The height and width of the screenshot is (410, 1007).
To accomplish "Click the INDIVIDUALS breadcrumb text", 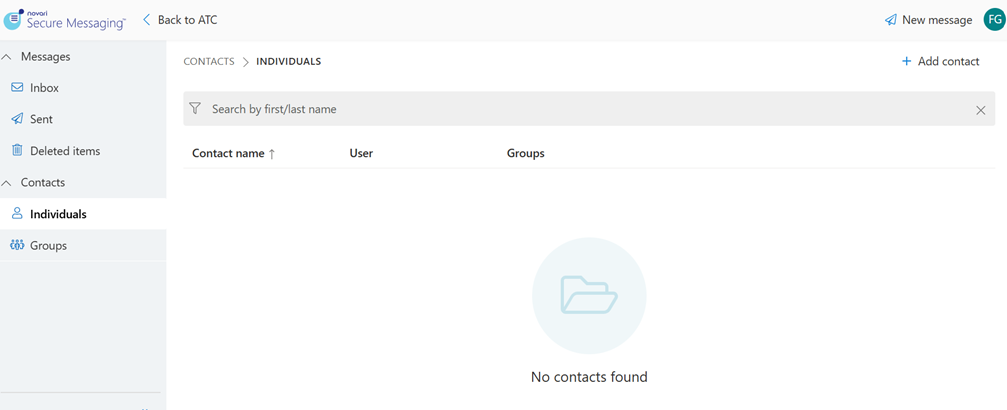I will [288, 62].
